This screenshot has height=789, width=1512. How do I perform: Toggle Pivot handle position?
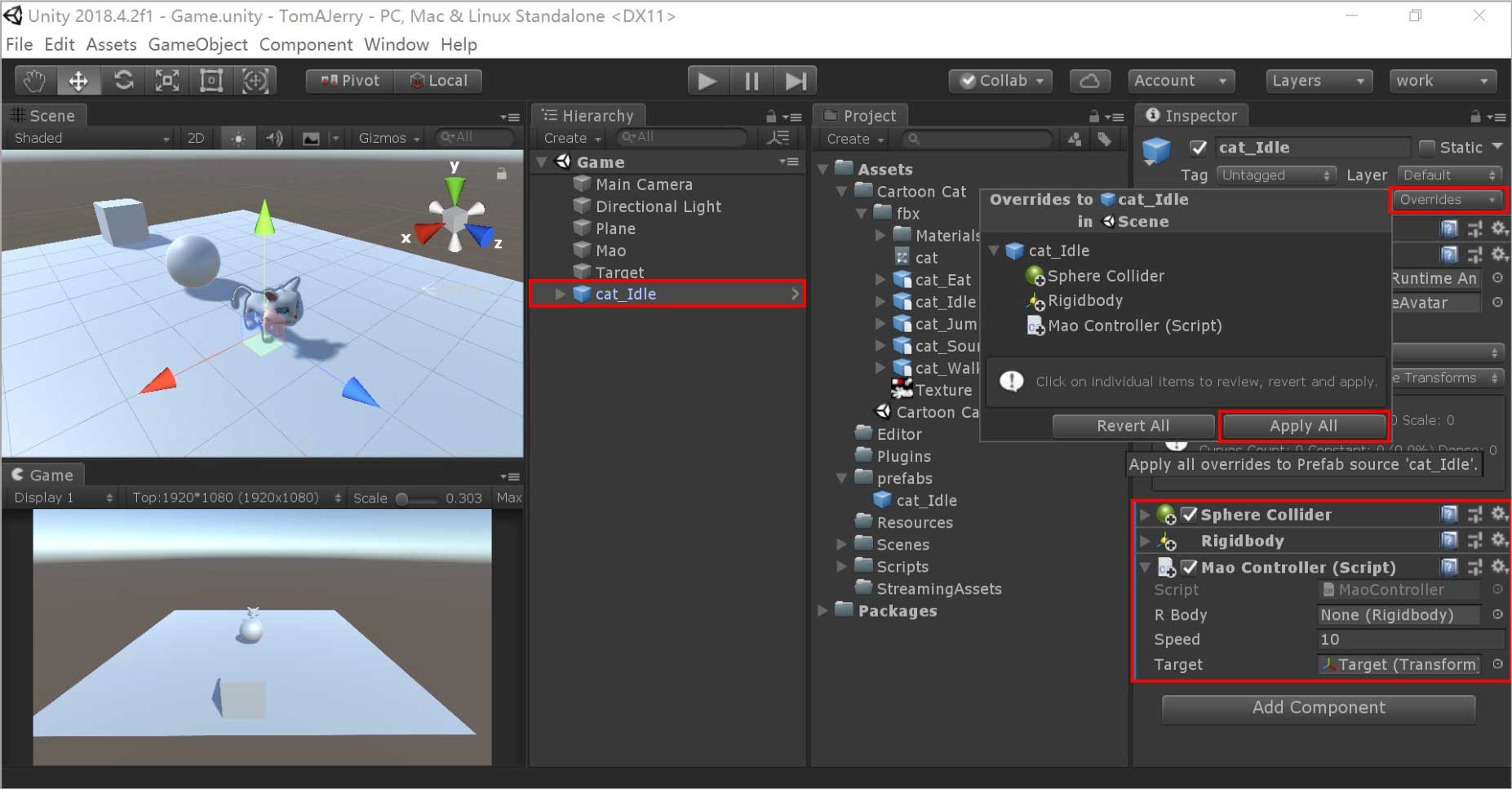click(x=350, y=81)
